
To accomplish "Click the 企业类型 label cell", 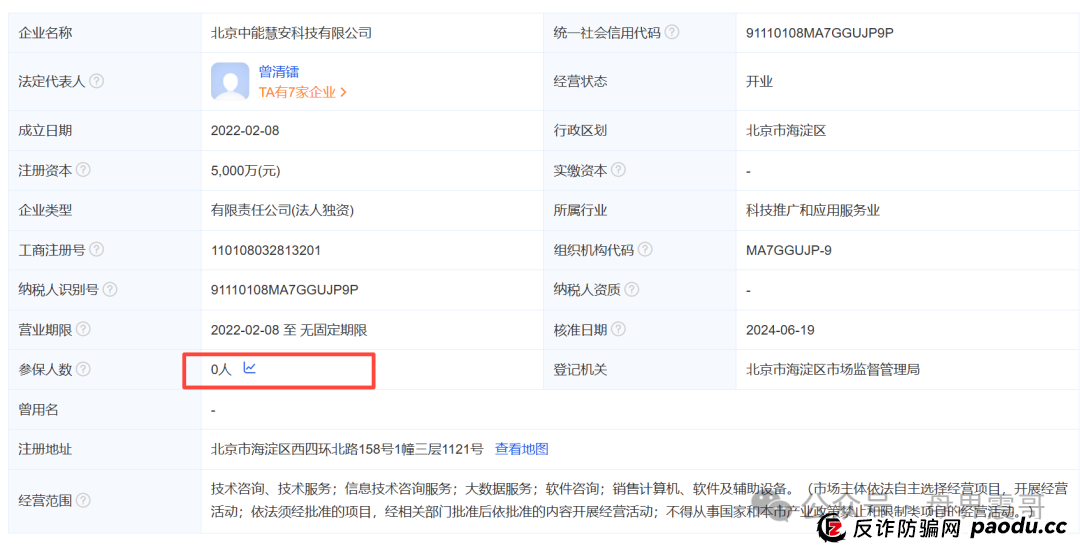I will [x=105, y=210].
